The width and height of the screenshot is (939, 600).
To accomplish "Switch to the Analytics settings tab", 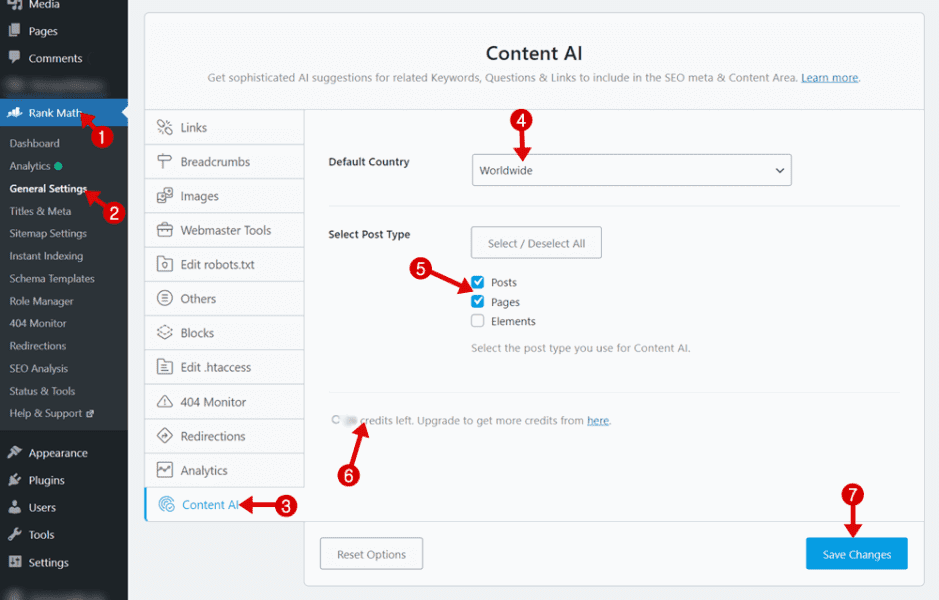I will tap(225, 470).
